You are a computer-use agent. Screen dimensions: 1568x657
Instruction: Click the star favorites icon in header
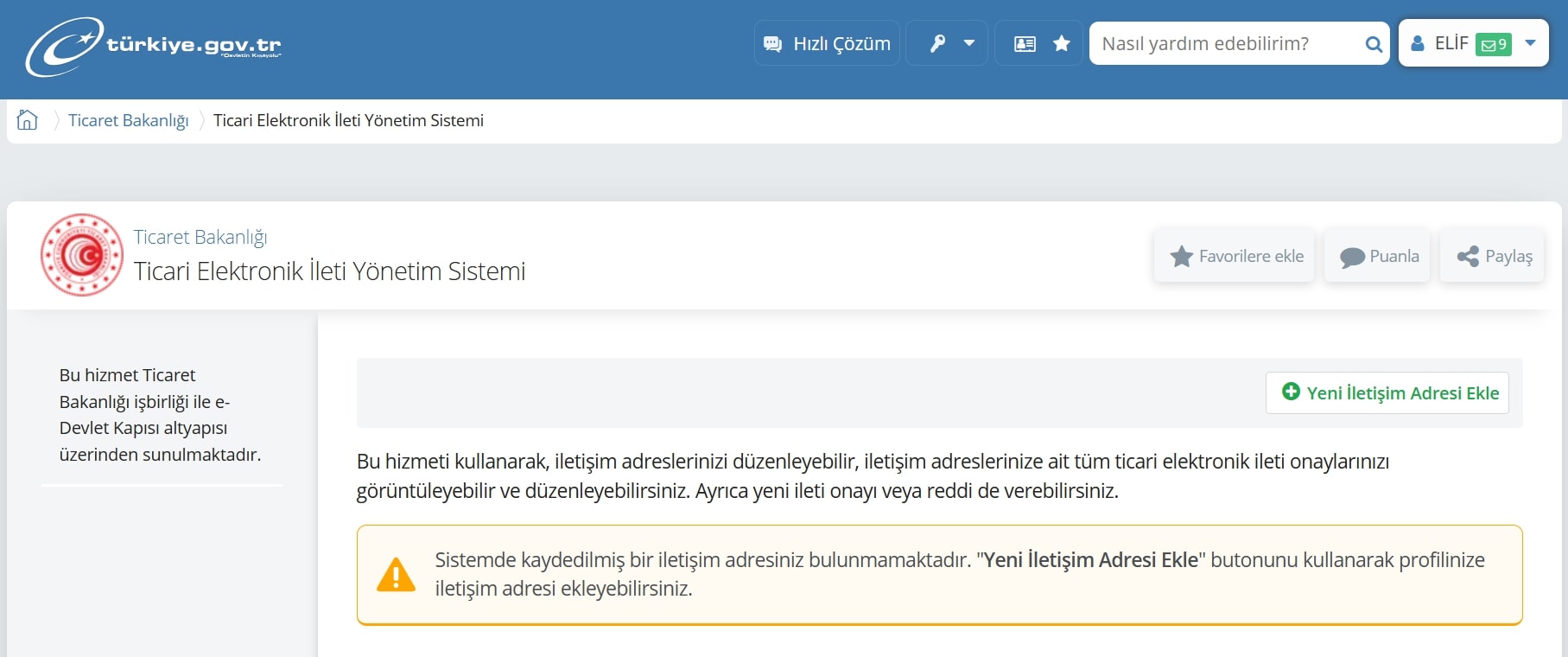[x=1062, y=43]
